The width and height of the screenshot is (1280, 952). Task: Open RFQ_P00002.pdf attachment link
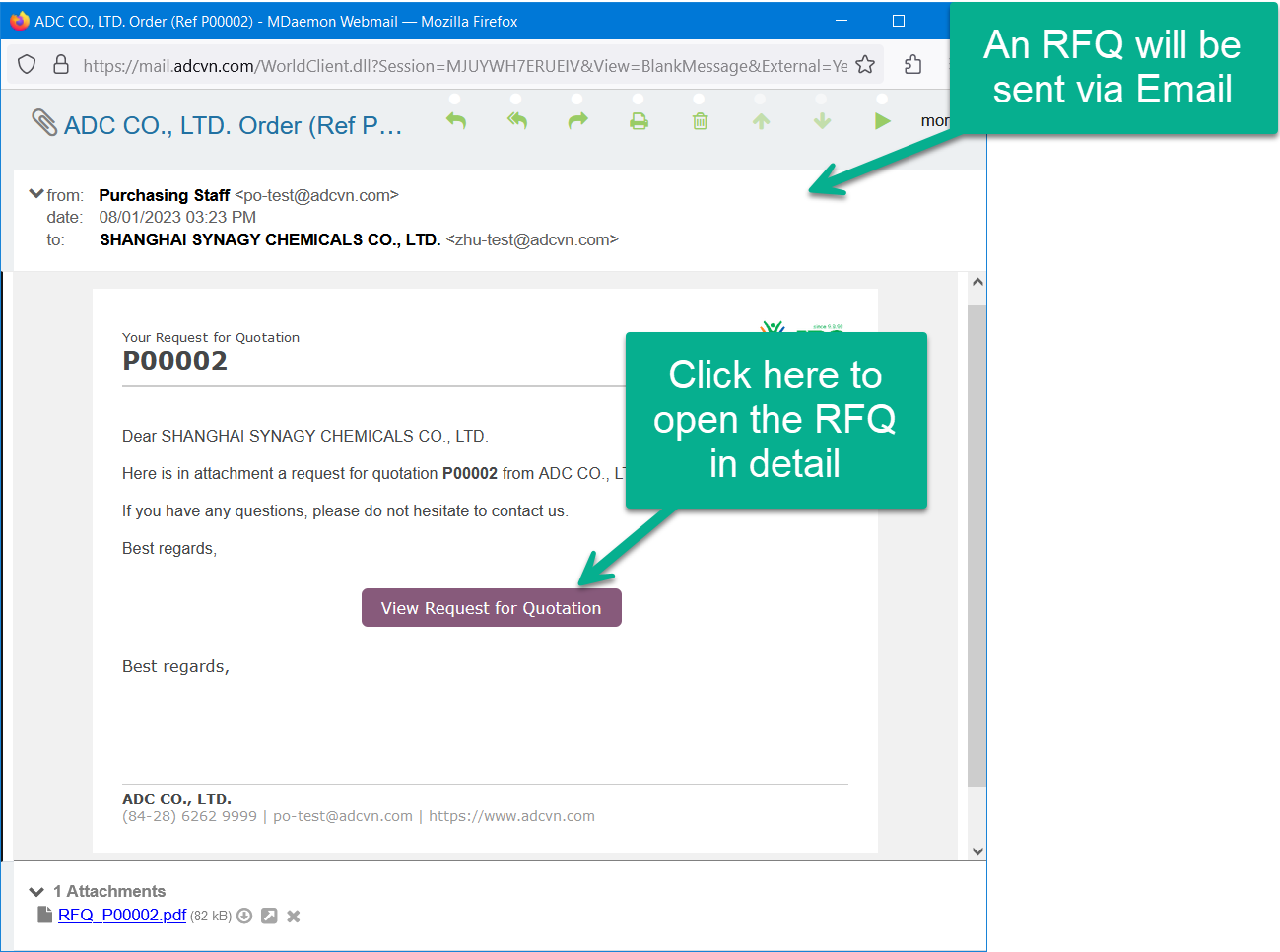tap(122, 916)
